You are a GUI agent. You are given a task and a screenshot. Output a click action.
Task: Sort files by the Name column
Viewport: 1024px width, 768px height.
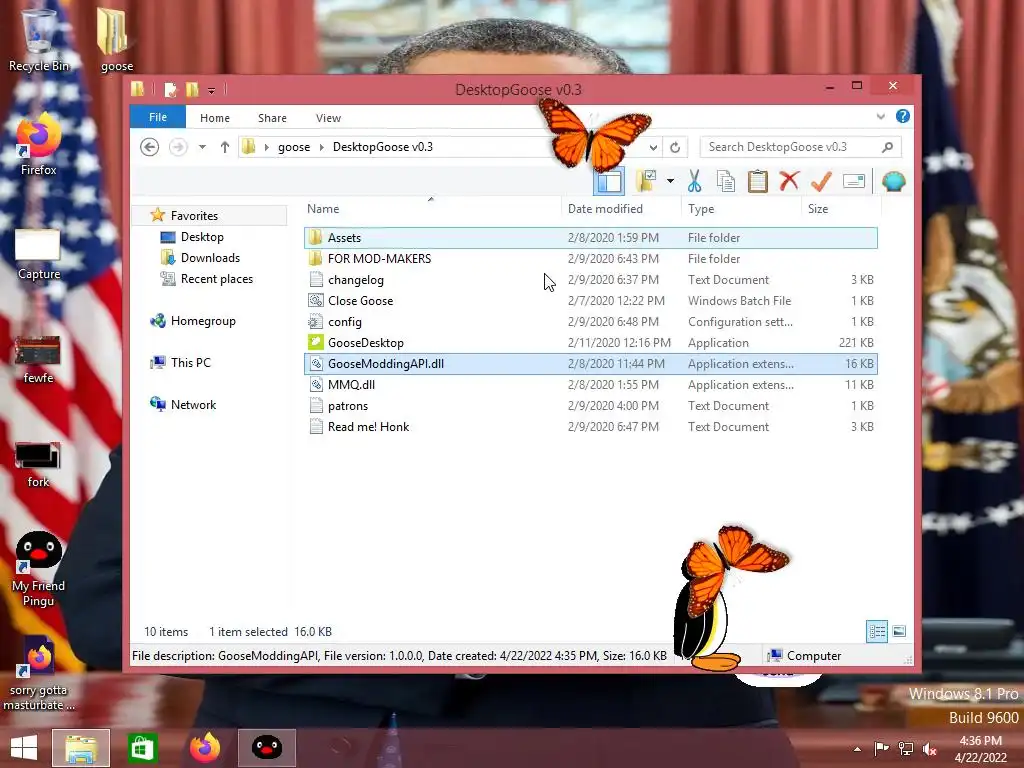pyautogui.click(x=430, y=209)
